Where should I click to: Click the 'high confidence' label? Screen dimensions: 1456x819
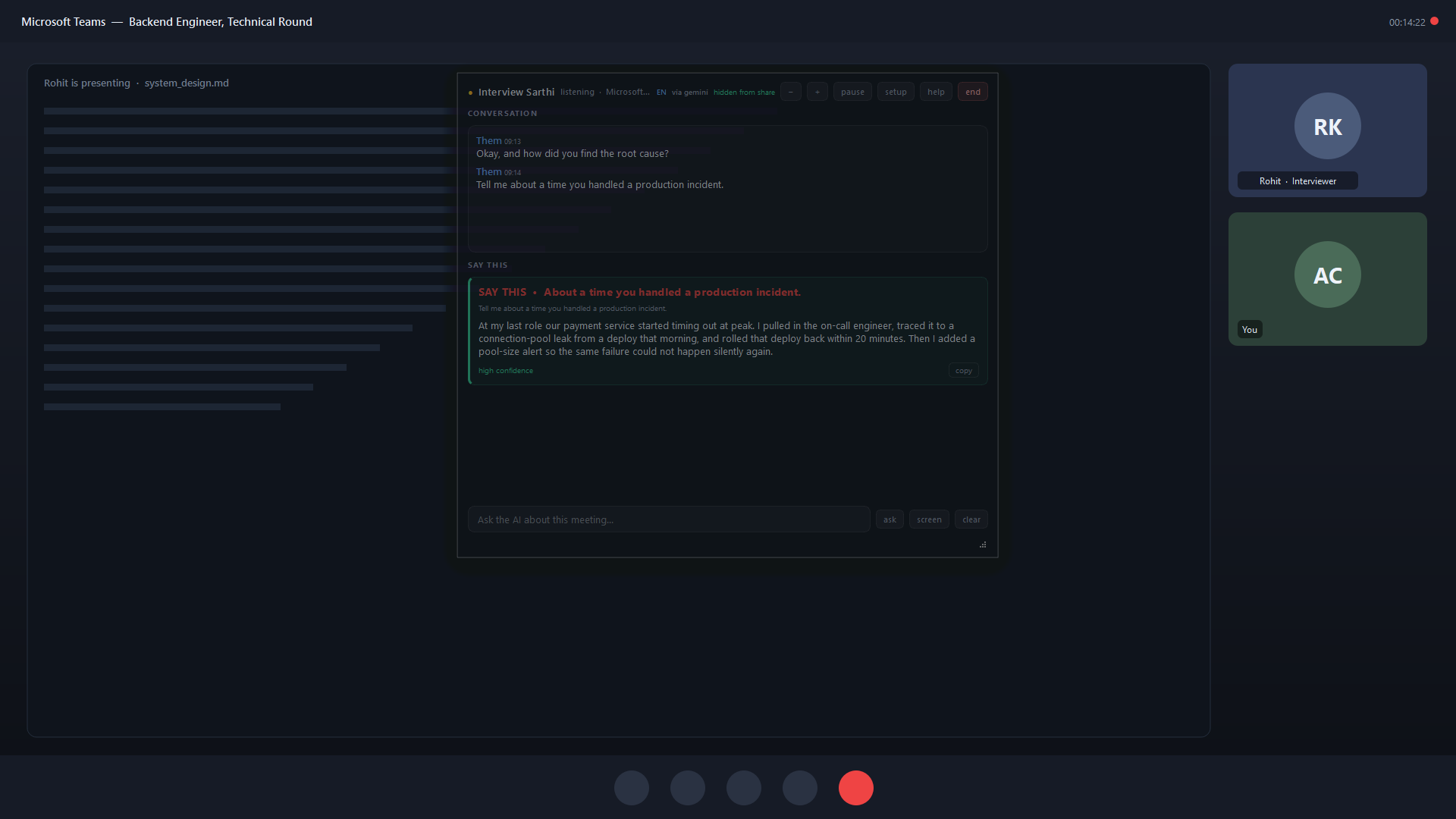(x=506, y=371)
